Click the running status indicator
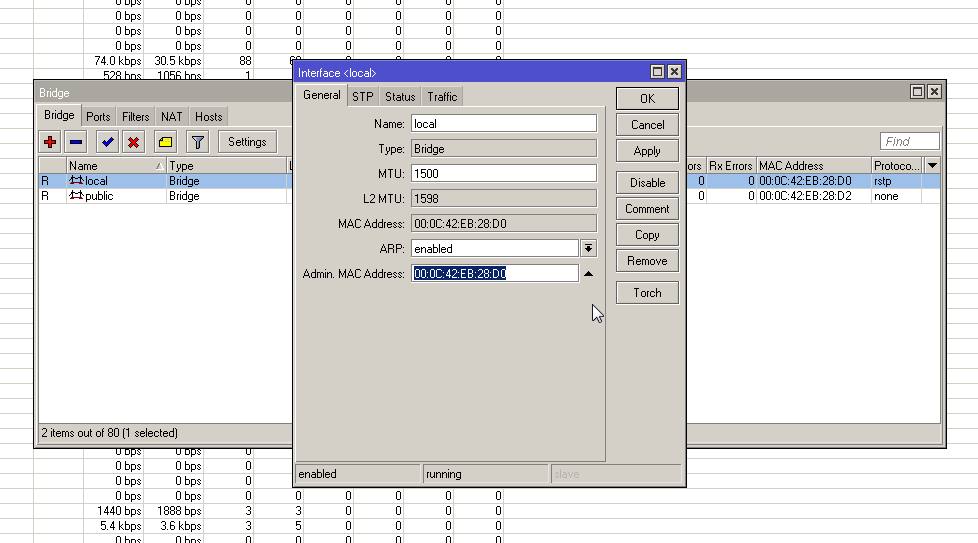Viewport: 978px width, 543px height. 486,474
